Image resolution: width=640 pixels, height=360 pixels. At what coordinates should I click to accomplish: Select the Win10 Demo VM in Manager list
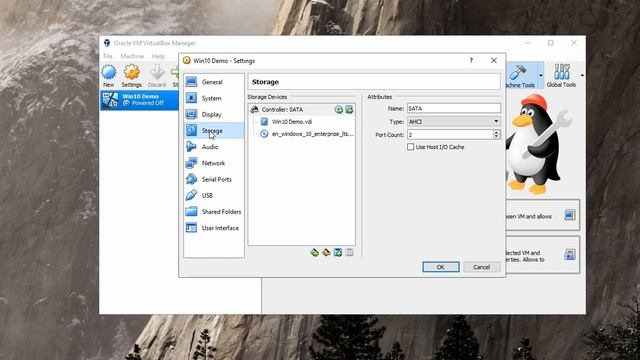[x=139, y=100]
